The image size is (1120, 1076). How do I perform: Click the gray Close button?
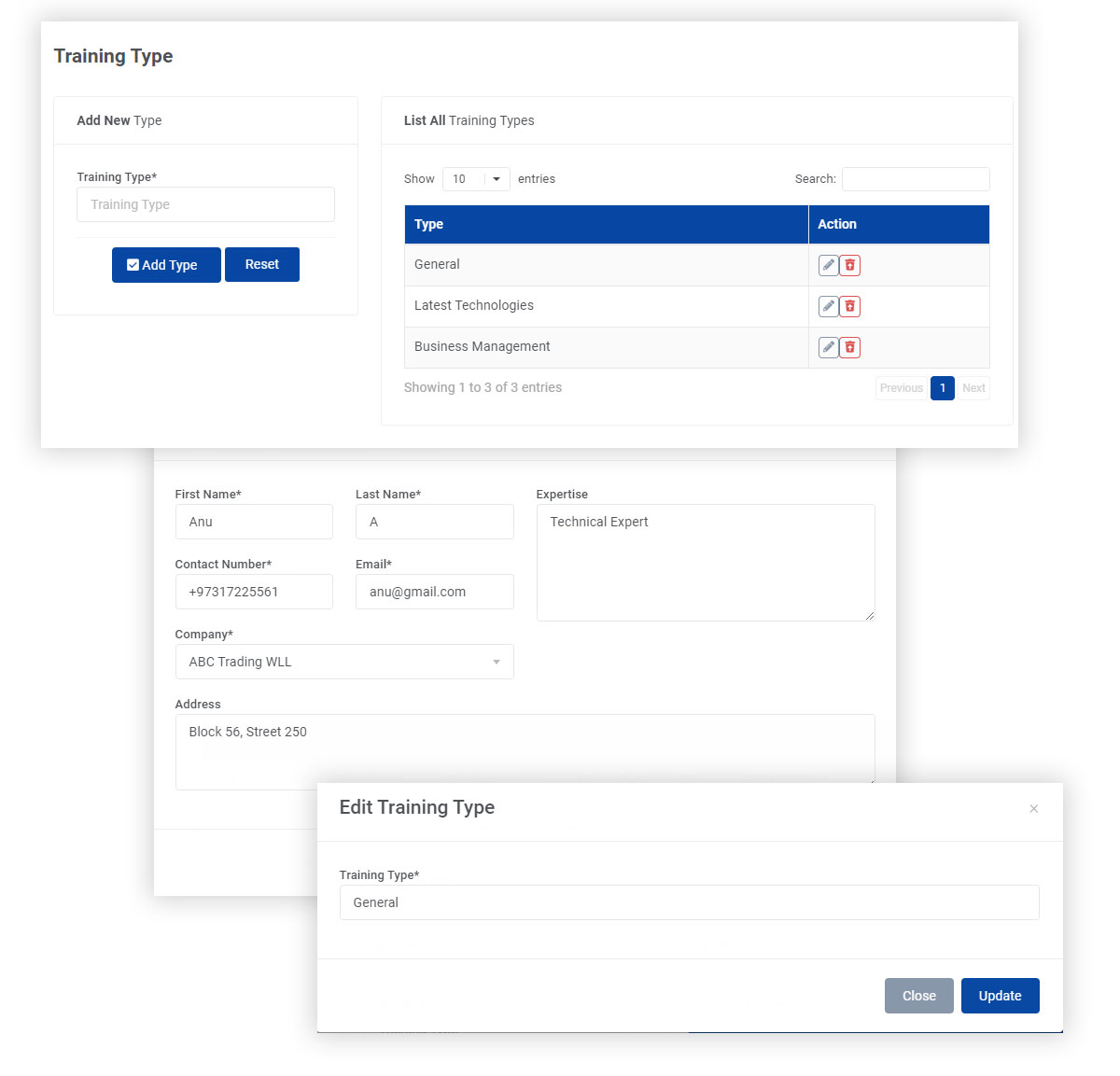coord(918,996)
